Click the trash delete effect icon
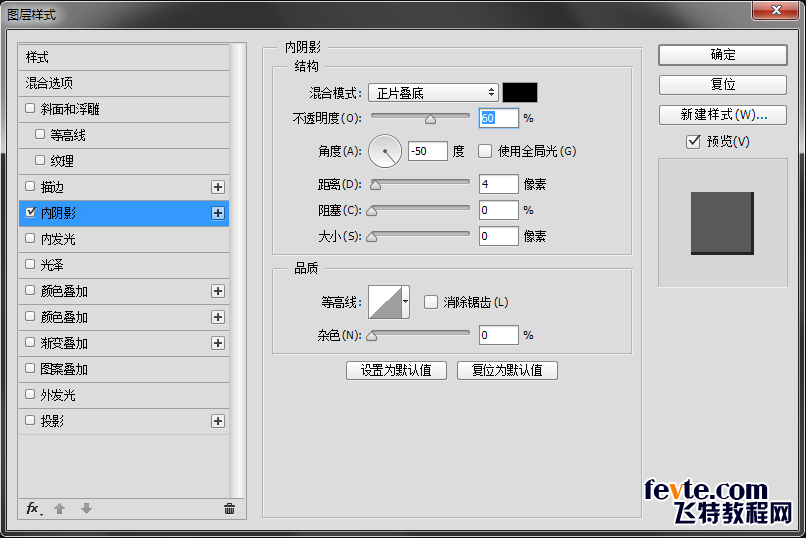 229,509
